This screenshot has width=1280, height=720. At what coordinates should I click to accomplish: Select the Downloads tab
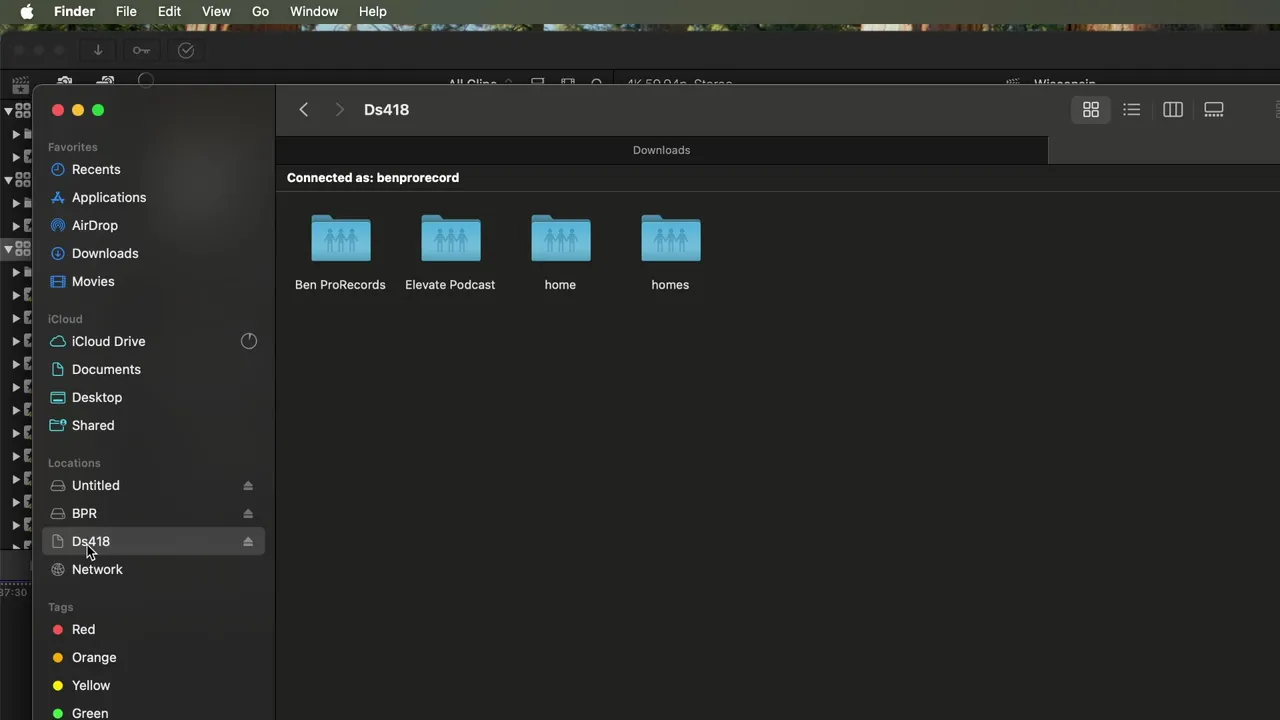661,150
